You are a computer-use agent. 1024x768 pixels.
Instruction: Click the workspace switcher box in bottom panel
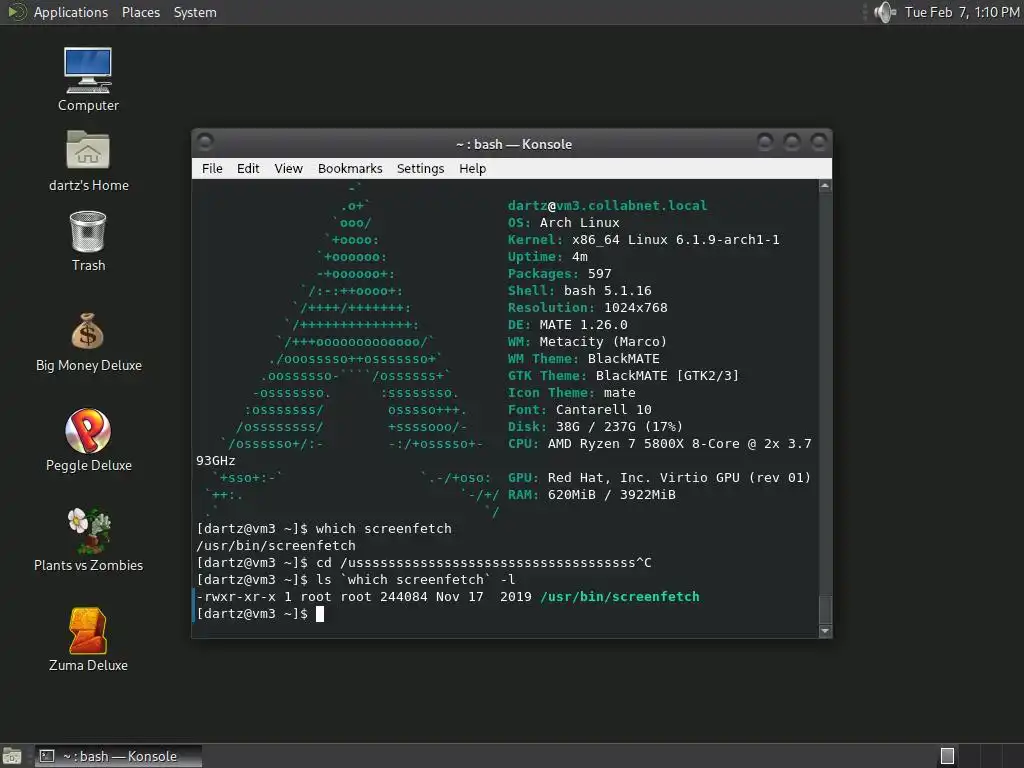(947, 756)
